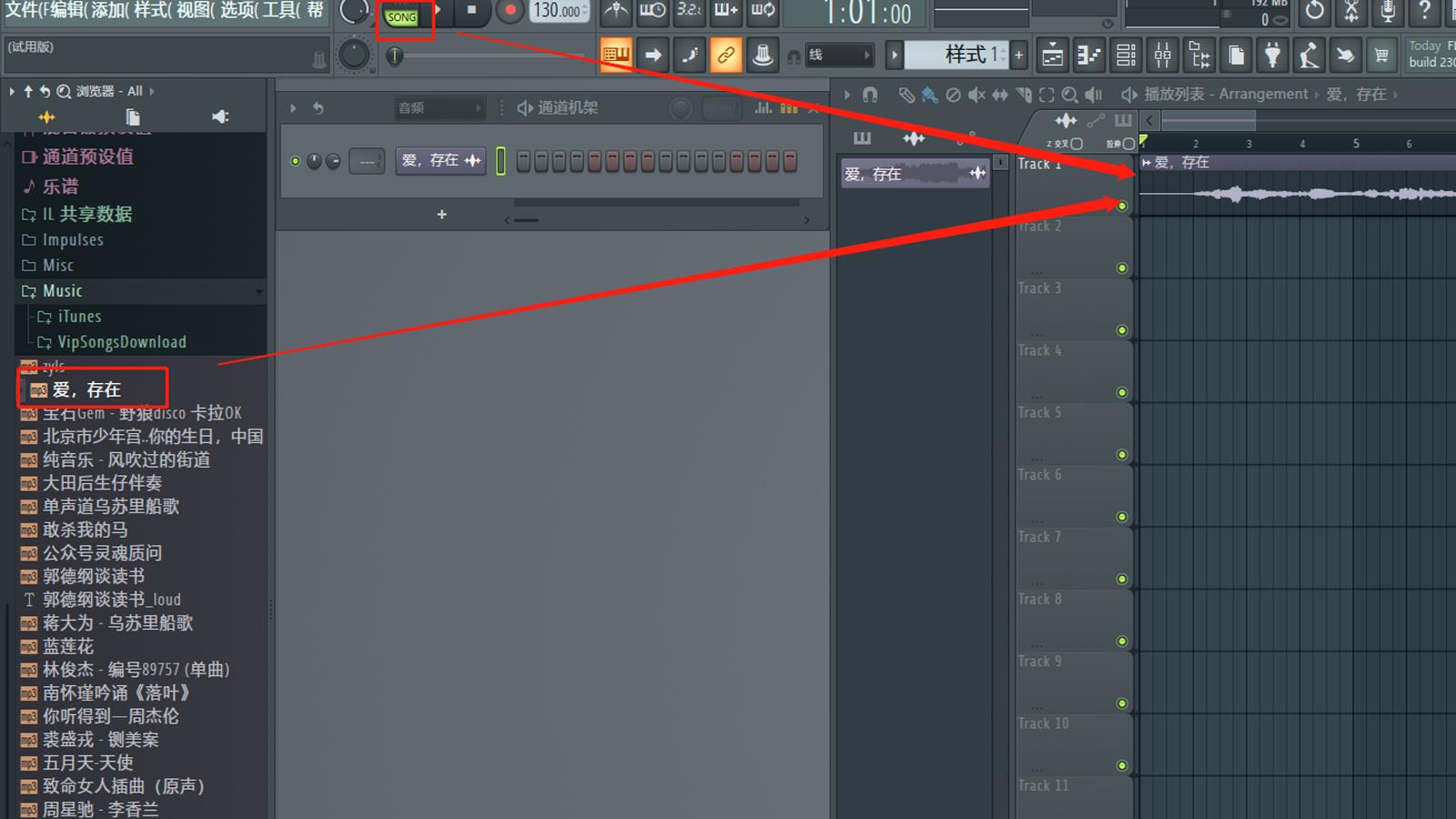Open the Playlist panel icon
The height and width of the screenshot is (819, 1456).
coord(1052,55)
